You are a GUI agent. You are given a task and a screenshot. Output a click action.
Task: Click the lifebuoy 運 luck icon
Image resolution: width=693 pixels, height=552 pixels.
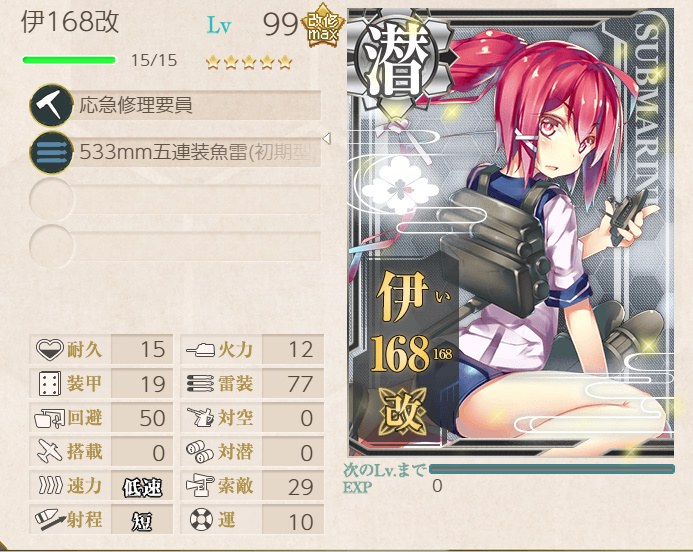[201, 520]
